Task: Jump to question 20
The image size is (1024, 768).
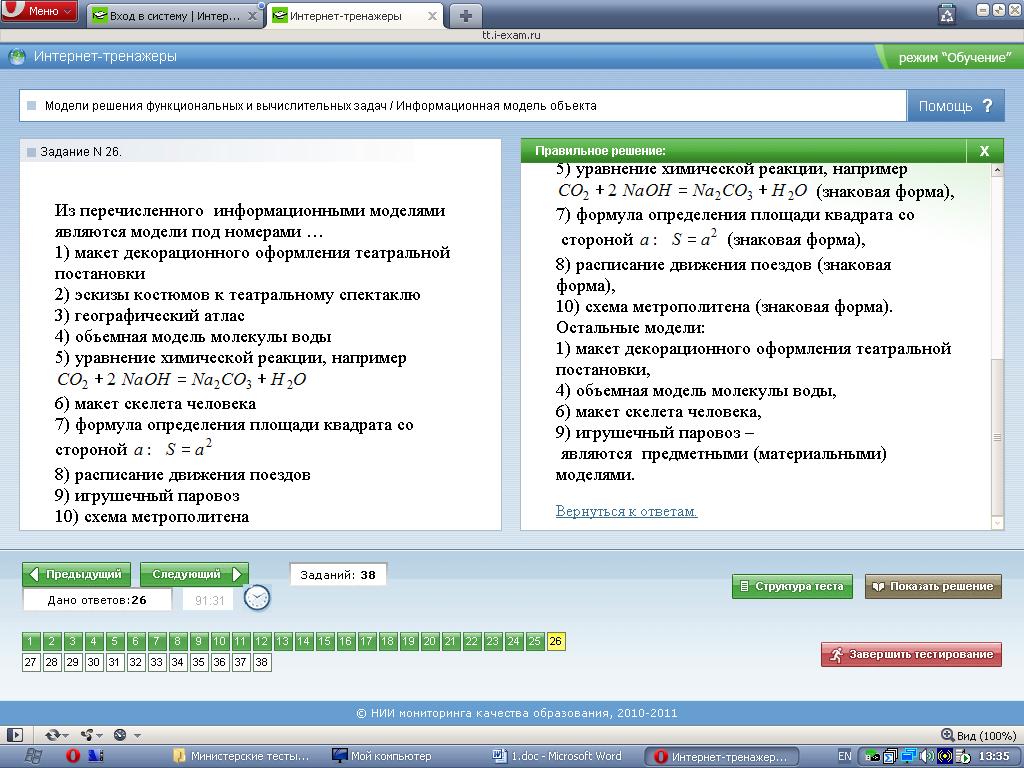Action: [429, 641]
